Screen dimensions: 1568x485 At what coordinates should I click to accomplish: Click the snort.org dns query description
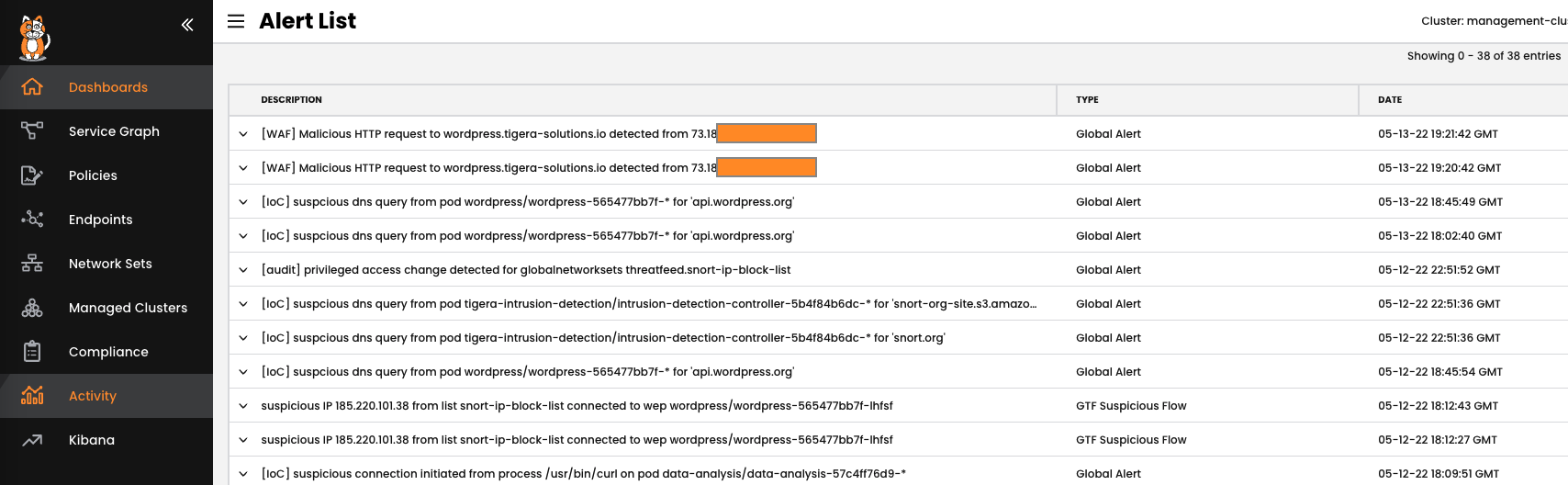click(603, 338)
